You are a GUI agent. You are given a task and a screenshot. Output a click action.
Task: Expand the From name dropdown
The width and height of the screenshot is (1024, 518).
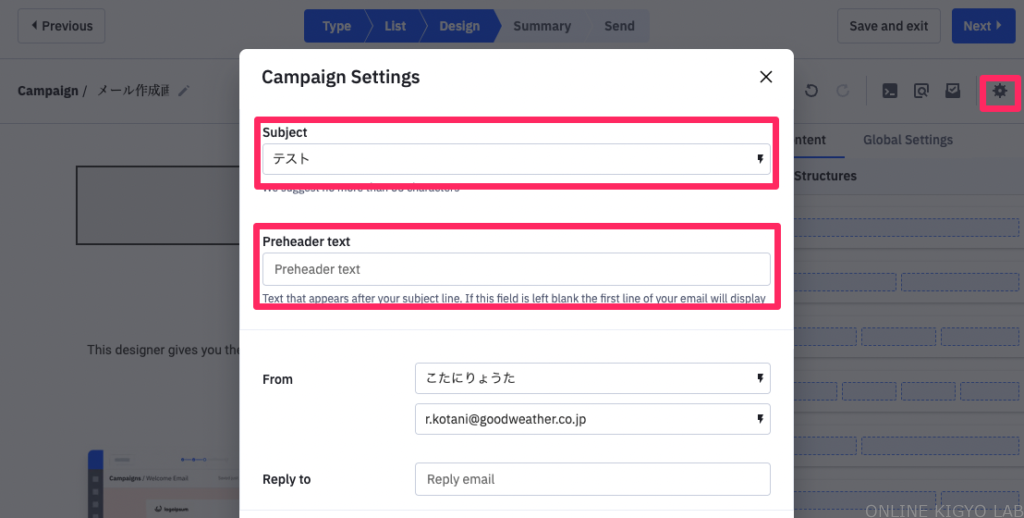(x=760, y=379)
